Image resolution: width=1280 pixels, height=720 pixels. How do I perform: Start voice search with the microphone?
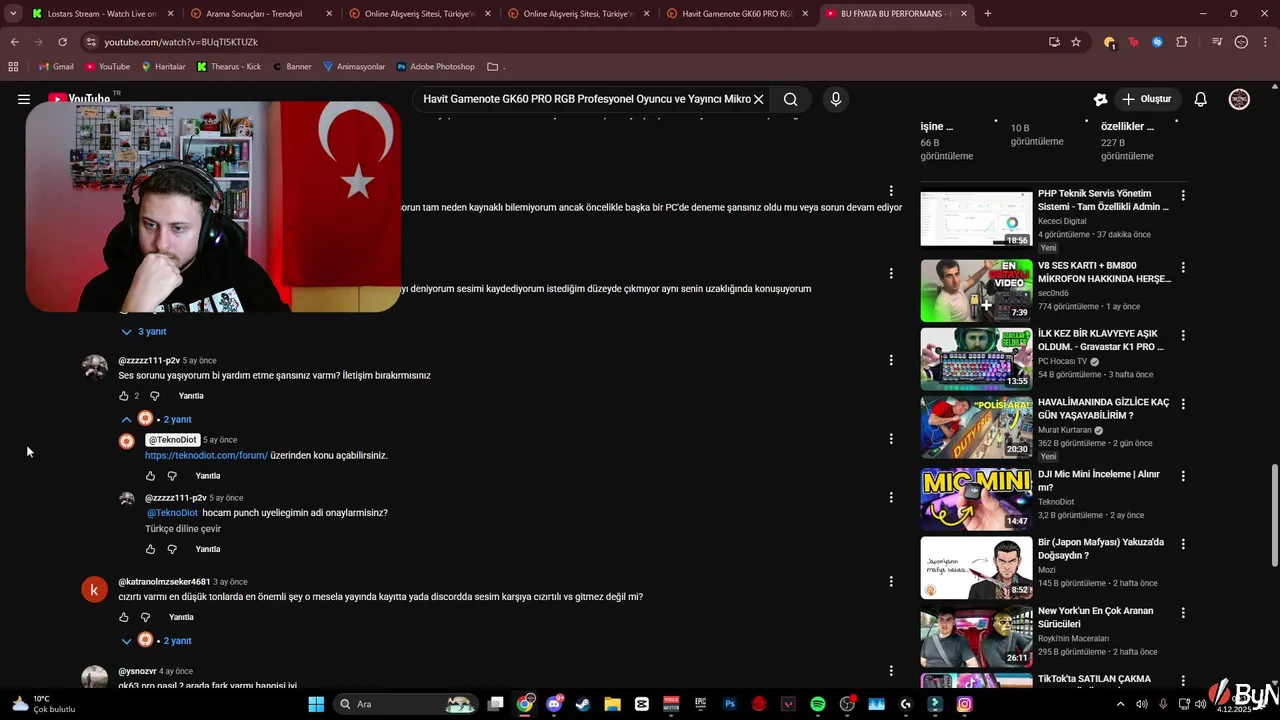click(836, 99)
